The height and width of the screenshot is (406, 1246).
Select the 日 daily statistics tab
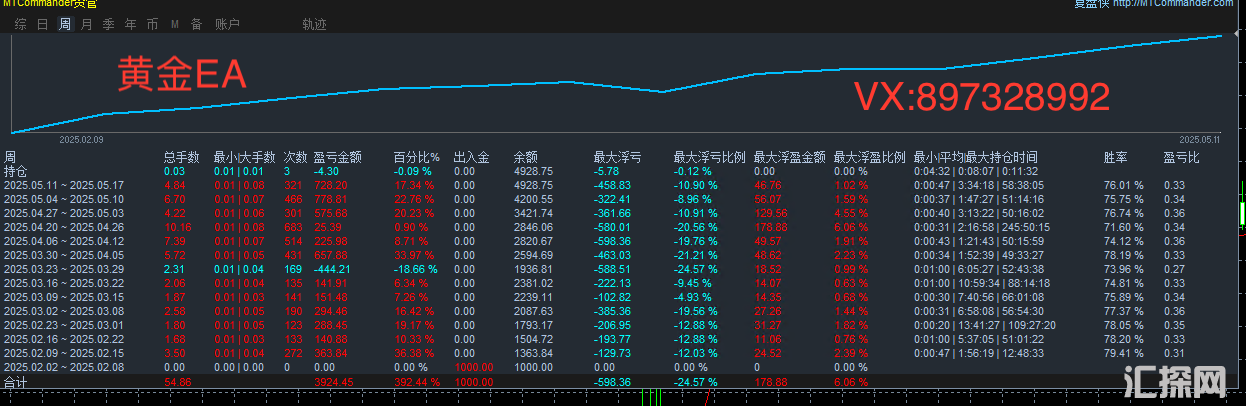(42, 24)
